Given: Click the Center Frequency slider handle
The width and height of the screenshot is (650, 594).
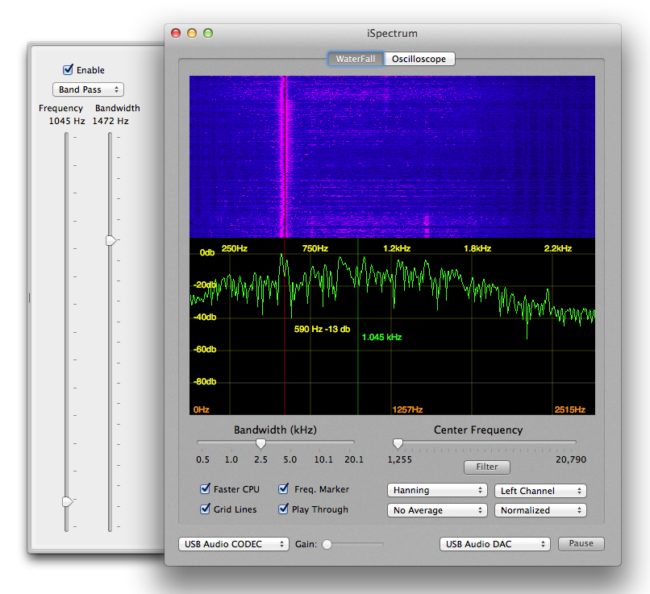Looking at the screenshot, I should pos(397,443).
